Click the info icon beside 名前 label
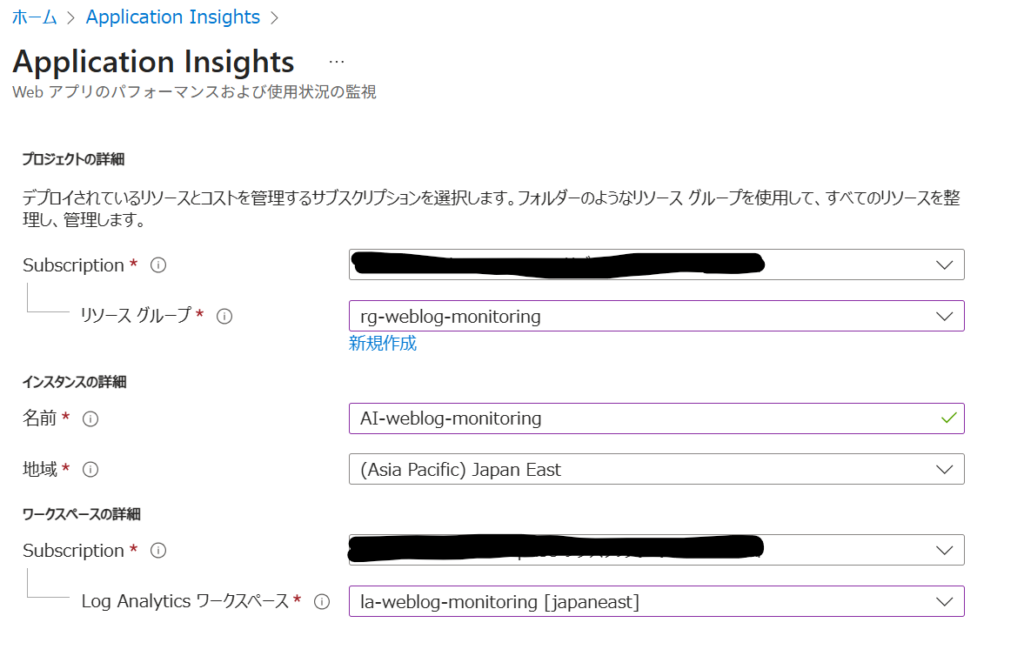The width and height of the screenshot is (1024, 656). [90, 419]
